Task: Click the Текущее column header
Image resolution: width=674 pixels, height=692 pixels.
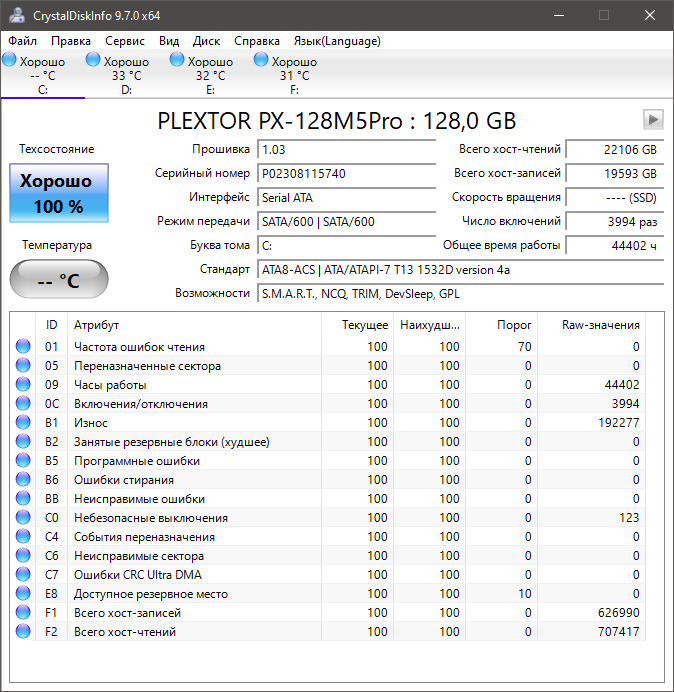Action: point(358,325)
